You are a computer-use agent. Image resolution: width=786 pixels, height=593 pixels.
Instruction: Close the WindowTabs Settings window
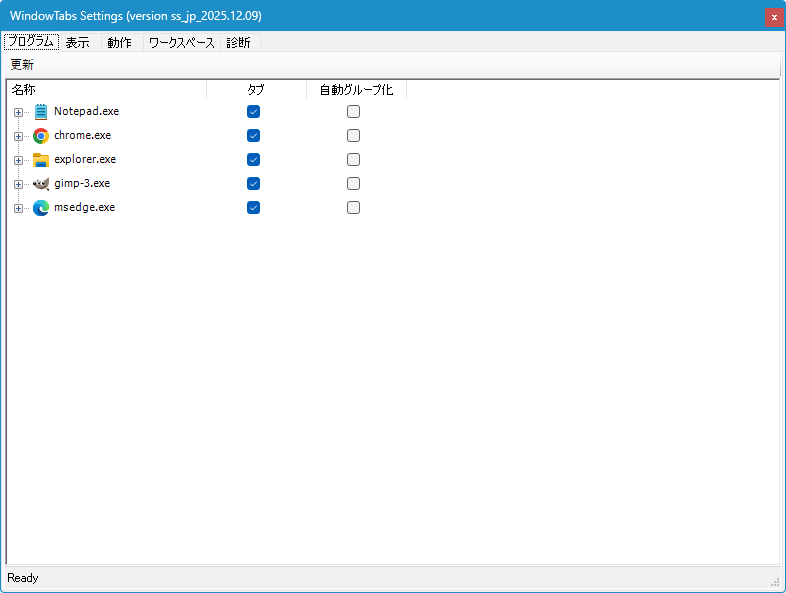pyautogui.click(x=773, y=17)
